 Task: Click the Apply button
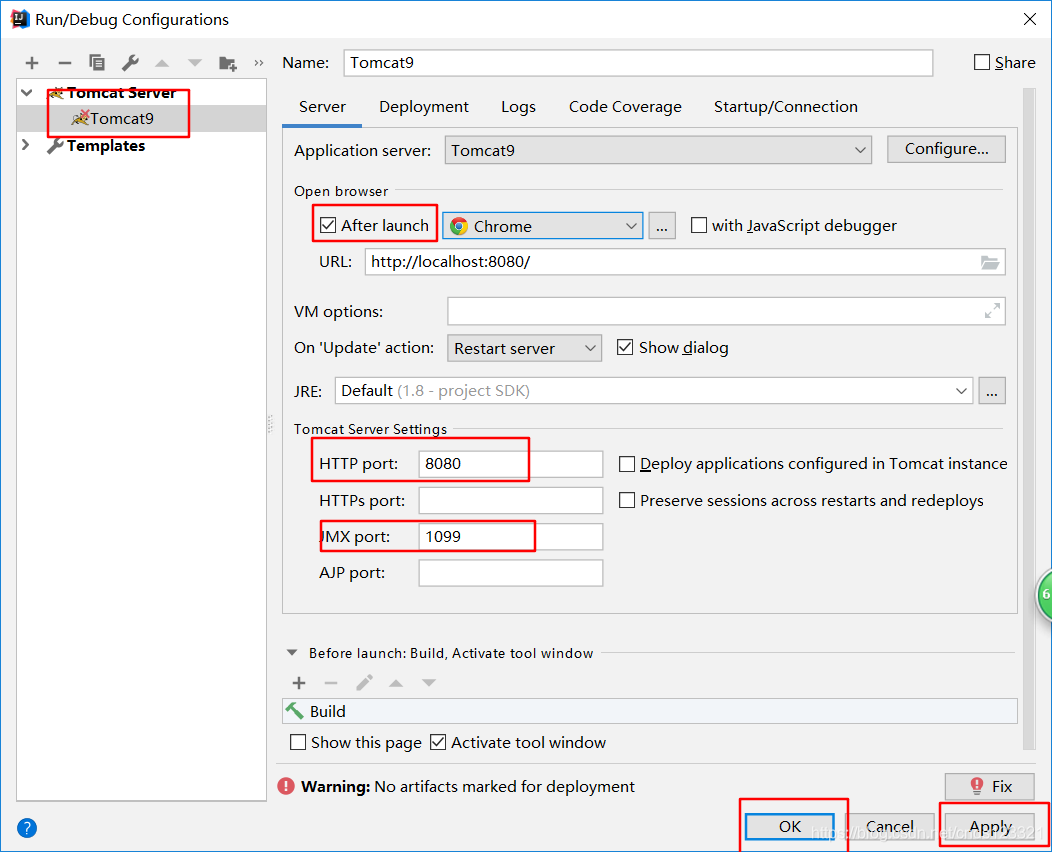click(990, 827)
